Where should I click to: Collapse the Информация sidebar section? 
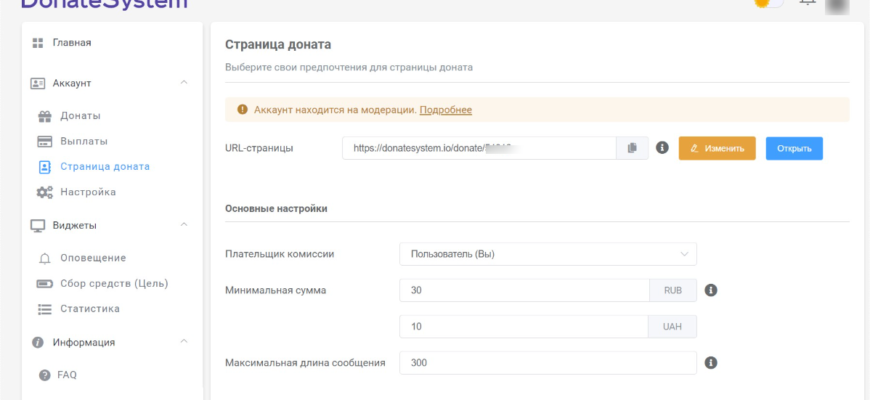point(184,341)
